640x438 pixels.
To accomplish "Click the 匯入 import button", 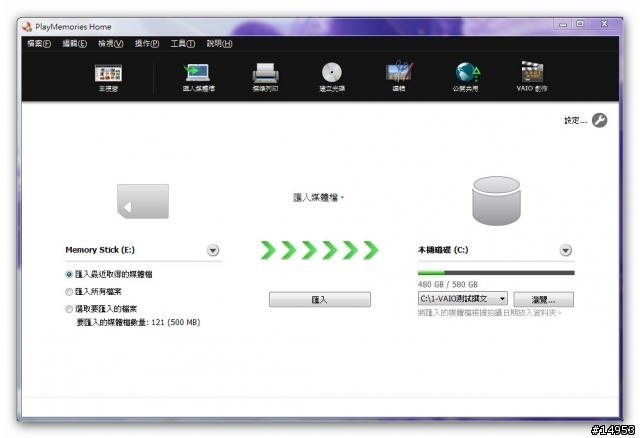I will tap(320, 300).
